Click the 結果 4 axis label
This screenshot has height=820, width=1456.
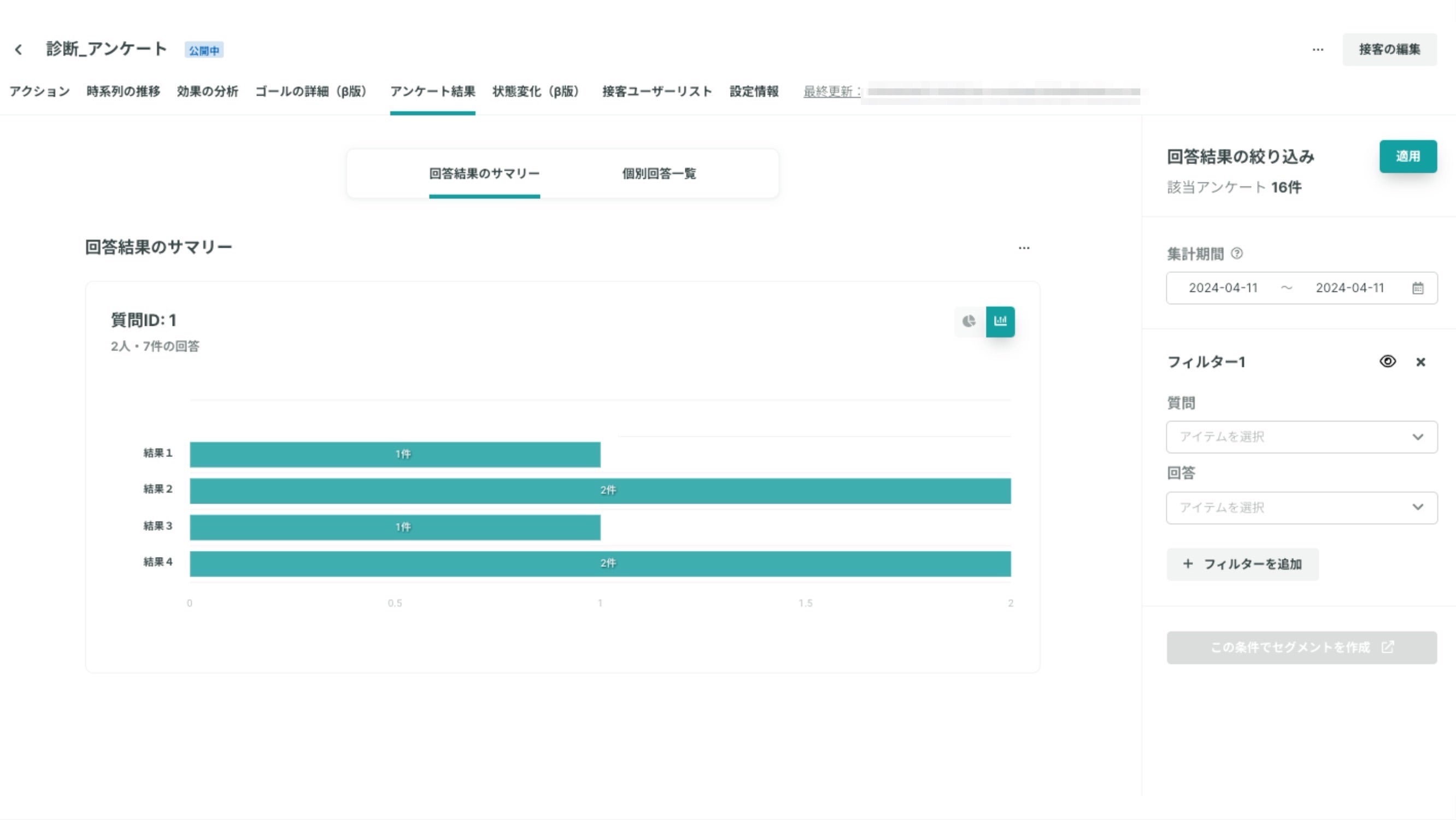pyautogui.click(x=158, y=562)
